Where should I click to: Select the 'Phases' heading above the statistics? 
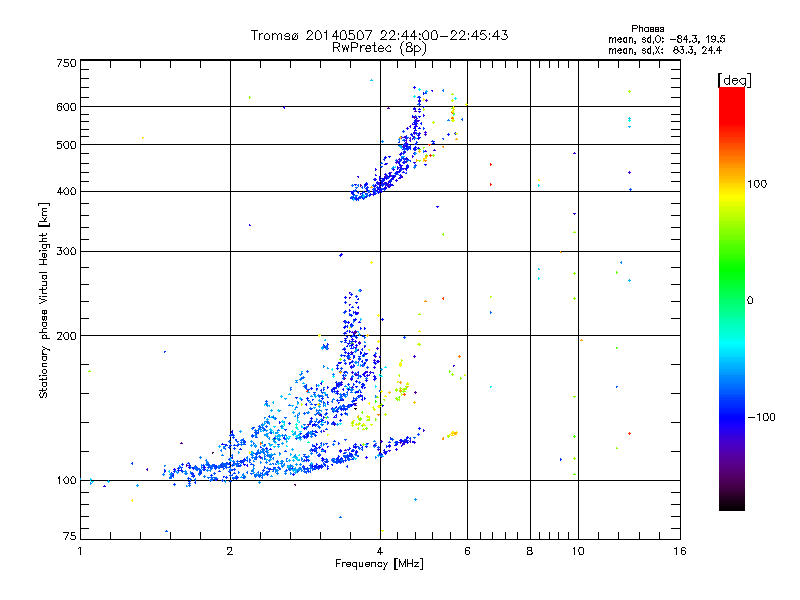coord(647,29)
